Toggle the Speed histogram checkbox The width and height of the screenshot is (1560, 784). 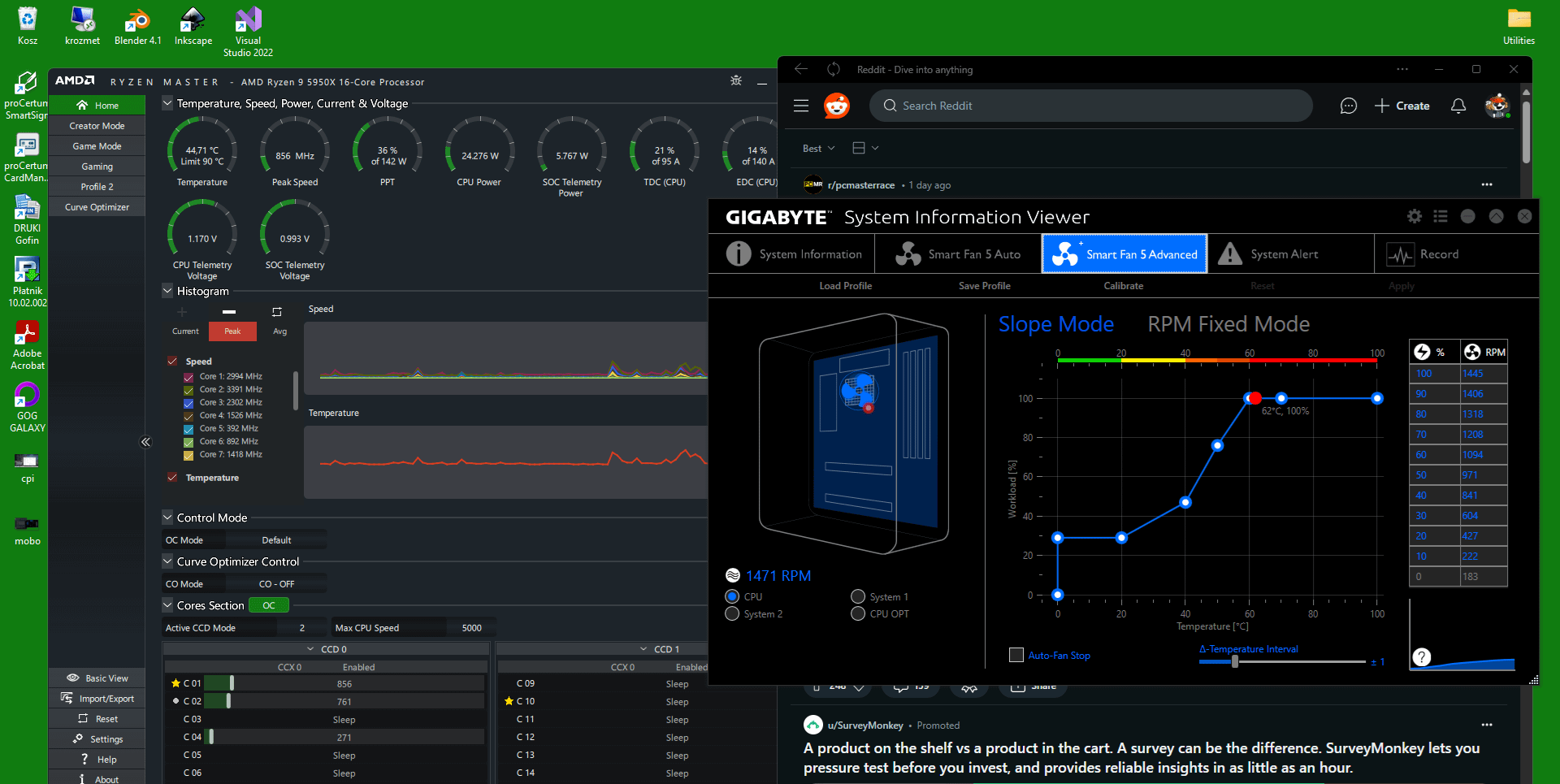click(x=172, y=361)
